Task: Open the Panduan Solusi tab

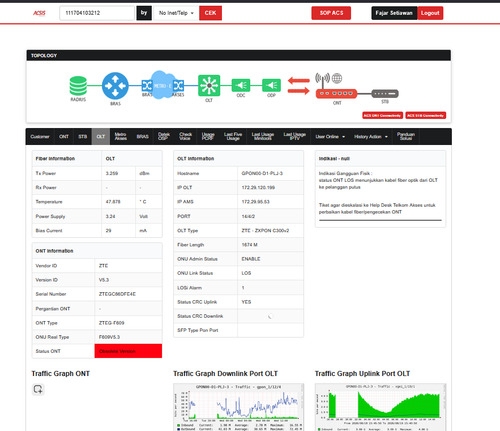Action: click(x=406, y=137)
